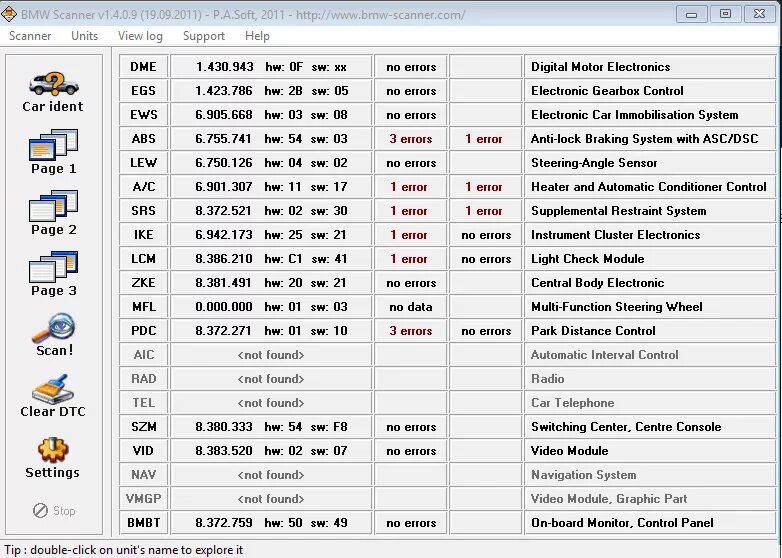
Task: Click the status bar tip text
Action: point(124,550)
